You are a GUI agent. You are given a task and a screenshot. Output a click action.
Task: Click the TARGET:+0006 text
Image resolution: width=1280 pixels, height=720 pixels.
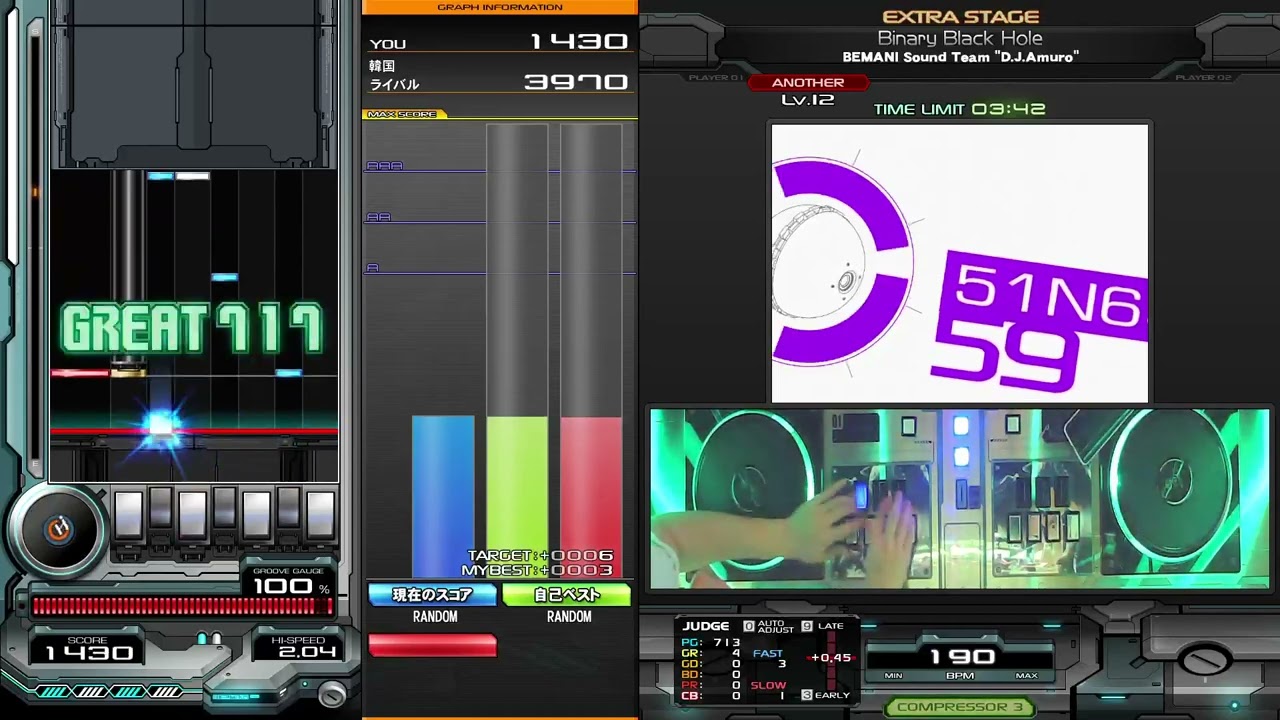coord(540,556)
